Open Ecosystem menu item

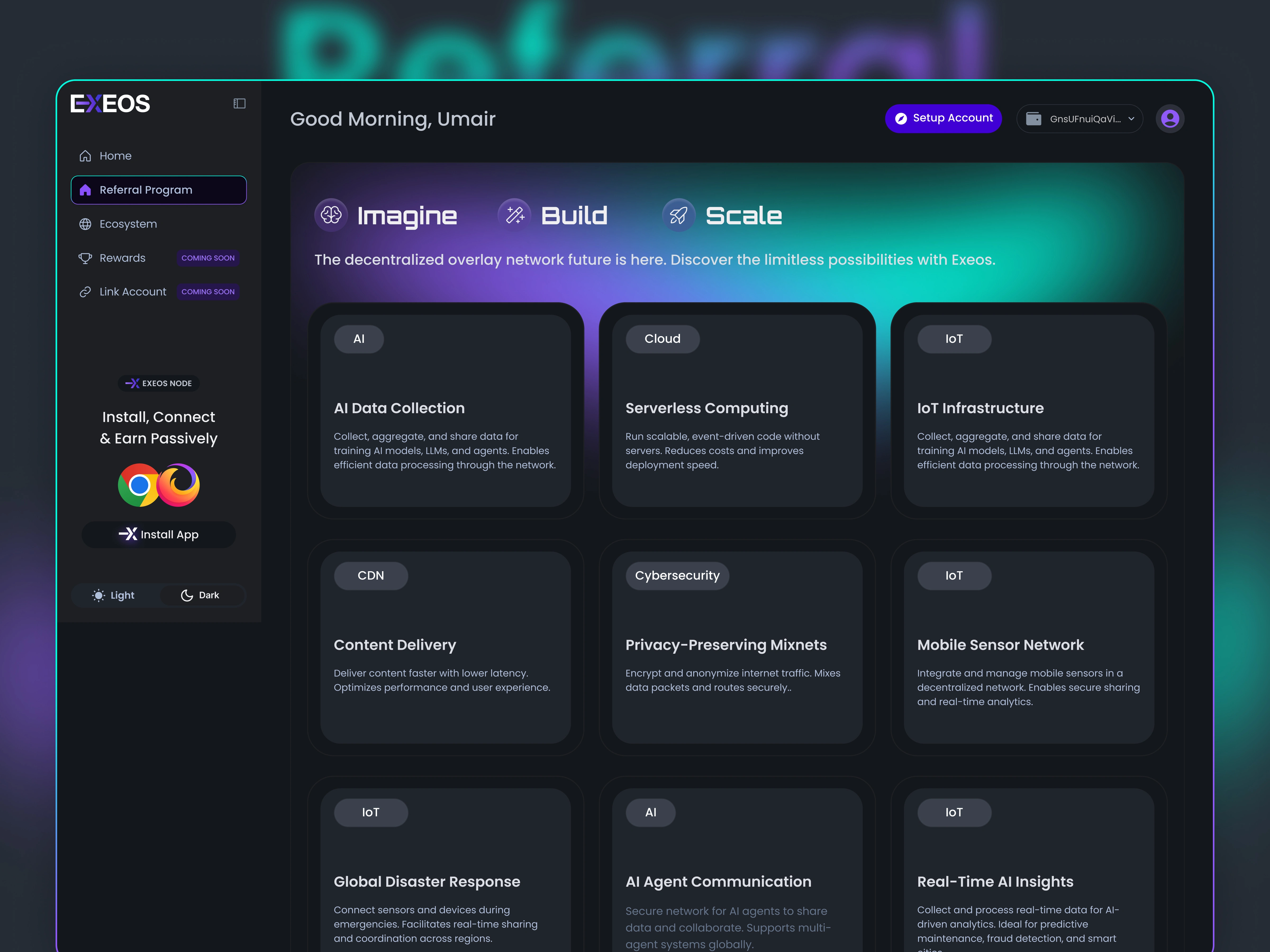point(158,224)
